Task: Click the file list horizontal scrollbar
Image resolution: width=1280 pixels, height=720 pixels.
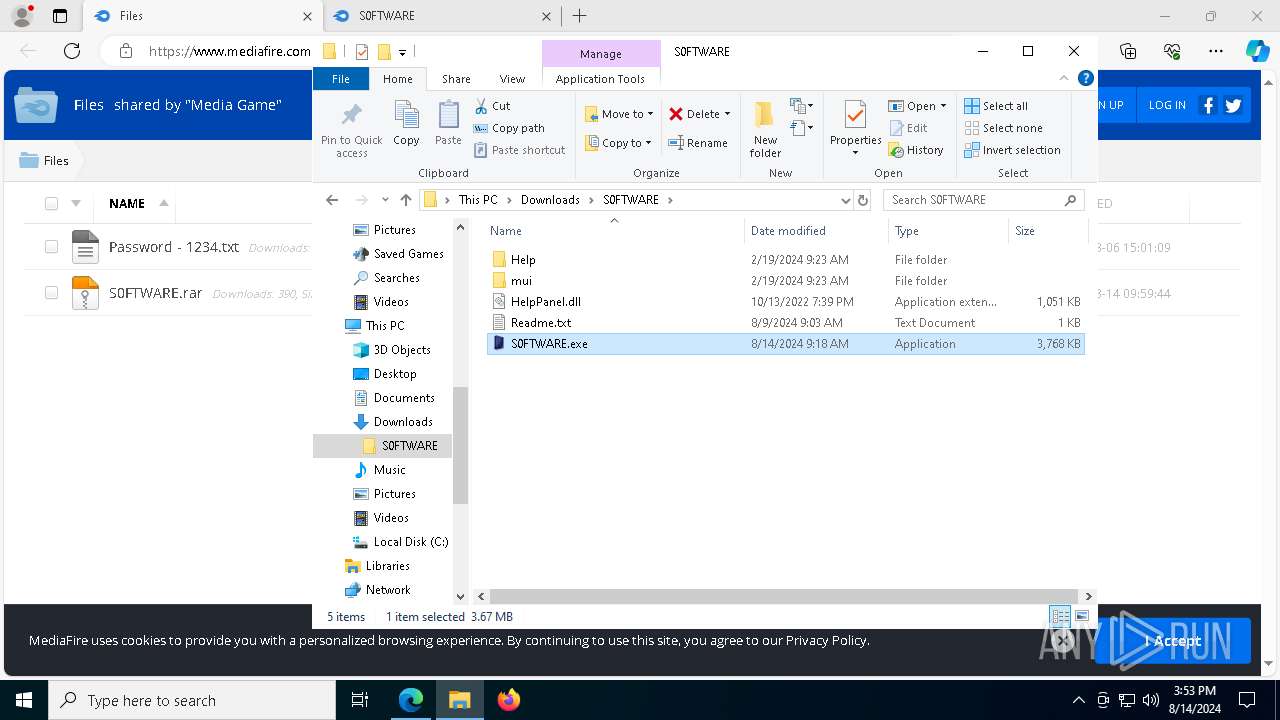Action: coord(783,596)
